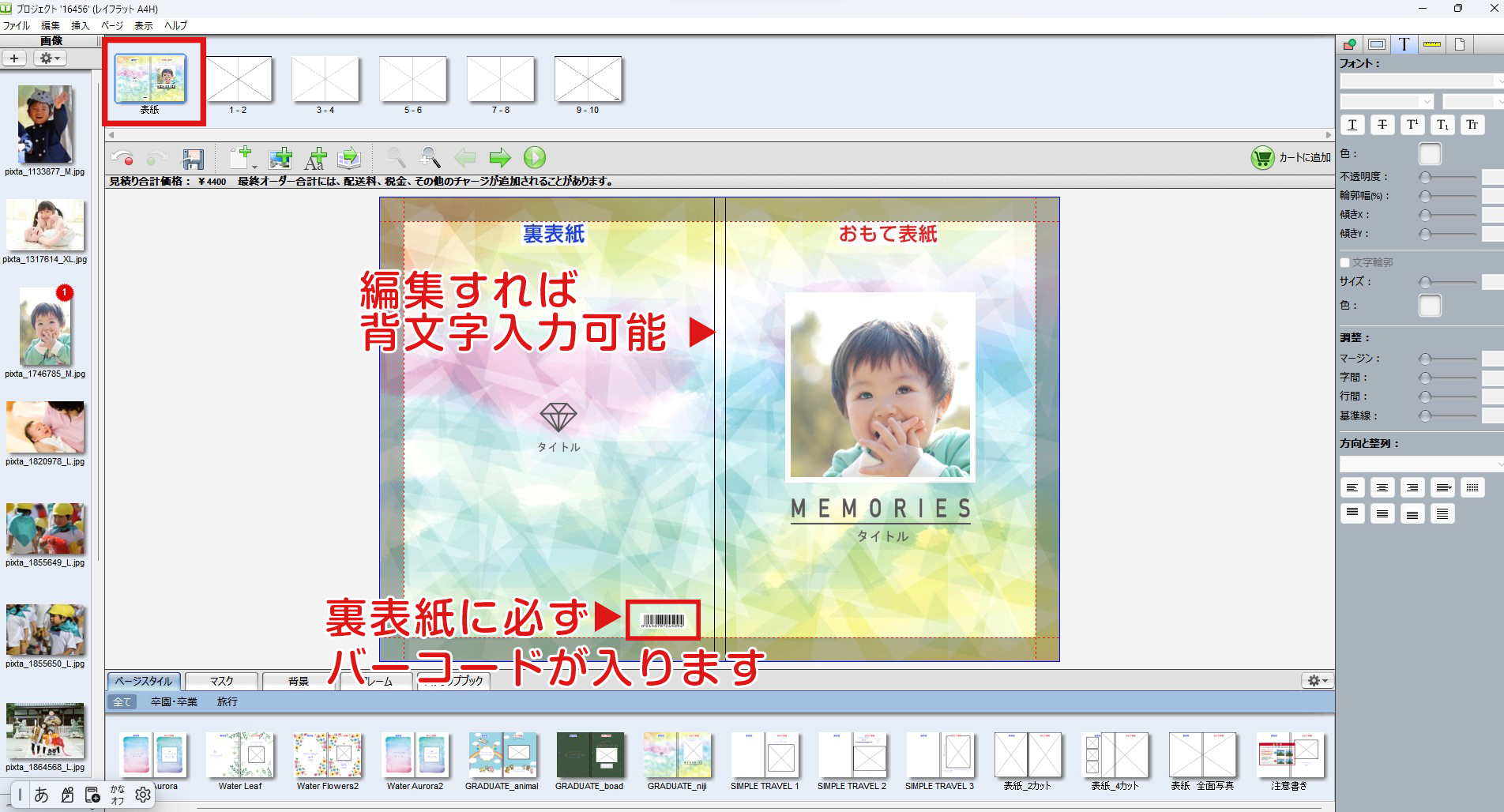Image resolution: width=1504 pixels, height=812 pixels.
Task: Open the font family dropdown
Action: click(1420, 81)
